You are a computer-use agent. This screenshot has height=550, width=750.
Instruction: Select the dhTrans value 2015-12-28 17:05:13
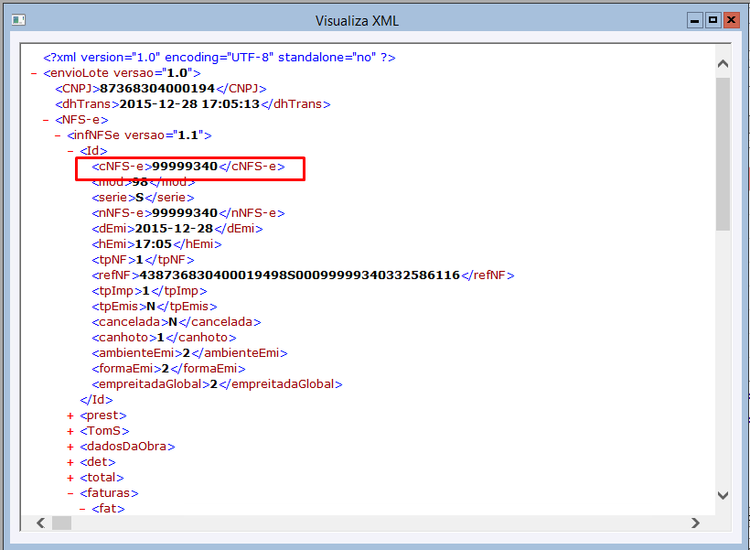pos(189,104)
